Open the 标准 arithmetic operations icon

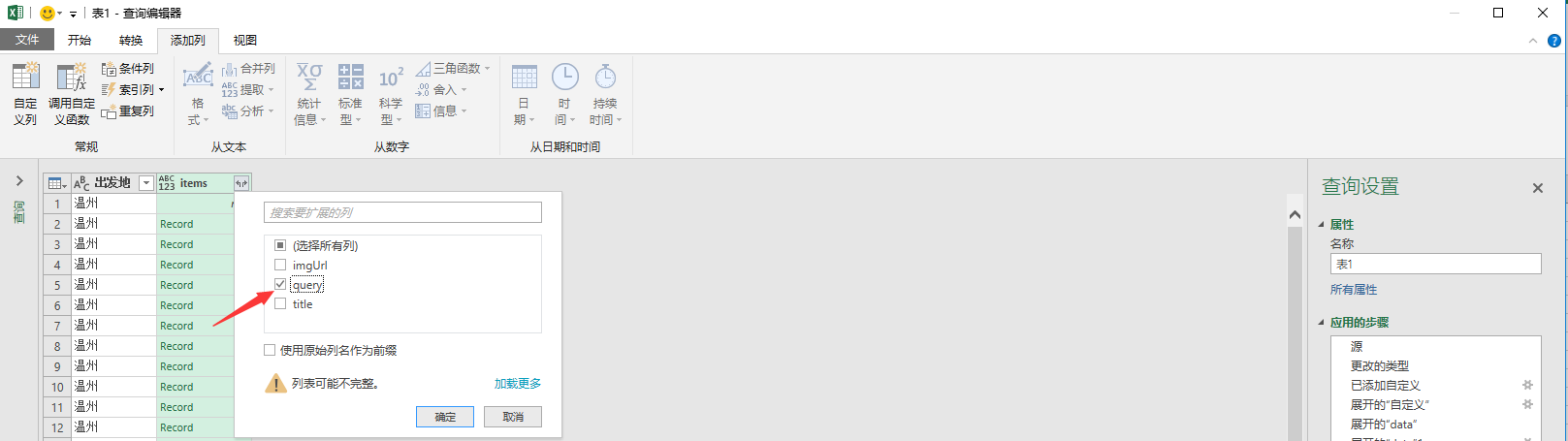(350, 77)
